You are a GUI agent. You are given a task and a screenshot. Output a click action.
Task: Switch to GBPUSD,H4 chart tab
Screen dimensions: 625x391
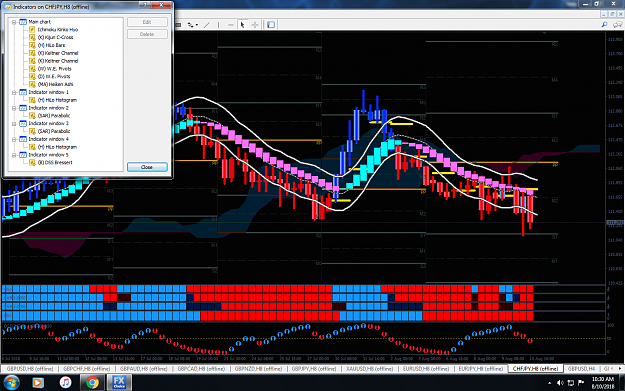point(581,369)
